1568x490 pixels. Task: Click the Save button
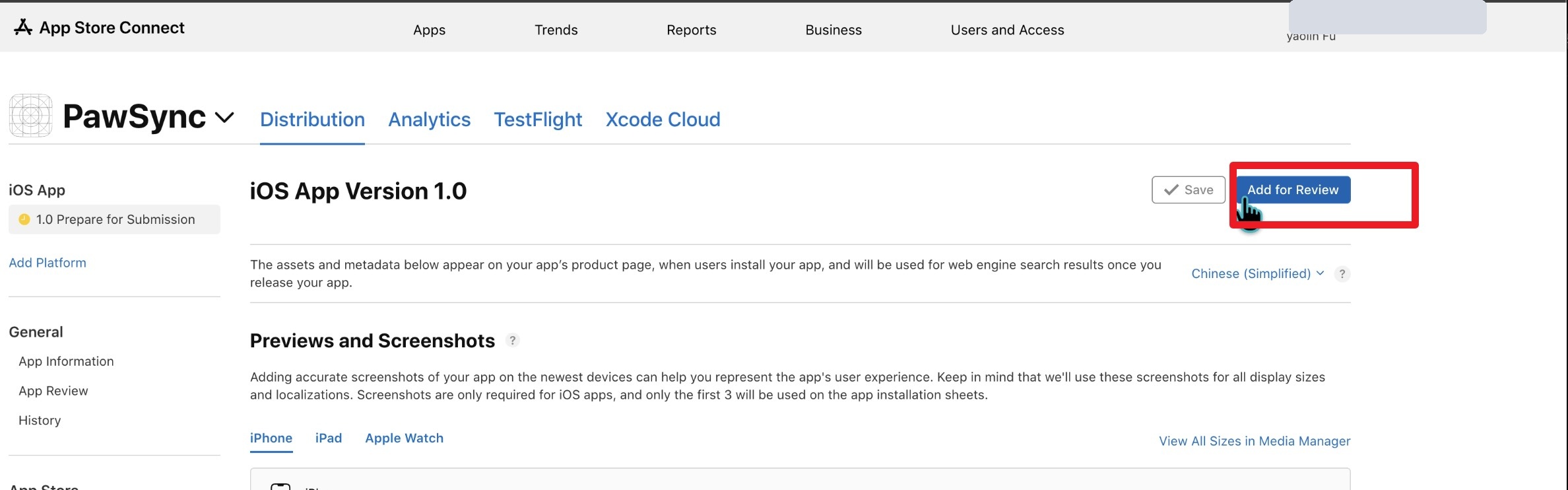click(x=1189, y=190)
